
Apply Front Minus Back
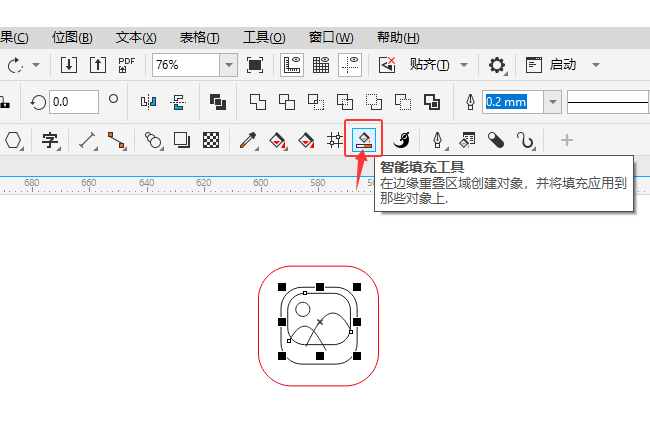point(374,102)
